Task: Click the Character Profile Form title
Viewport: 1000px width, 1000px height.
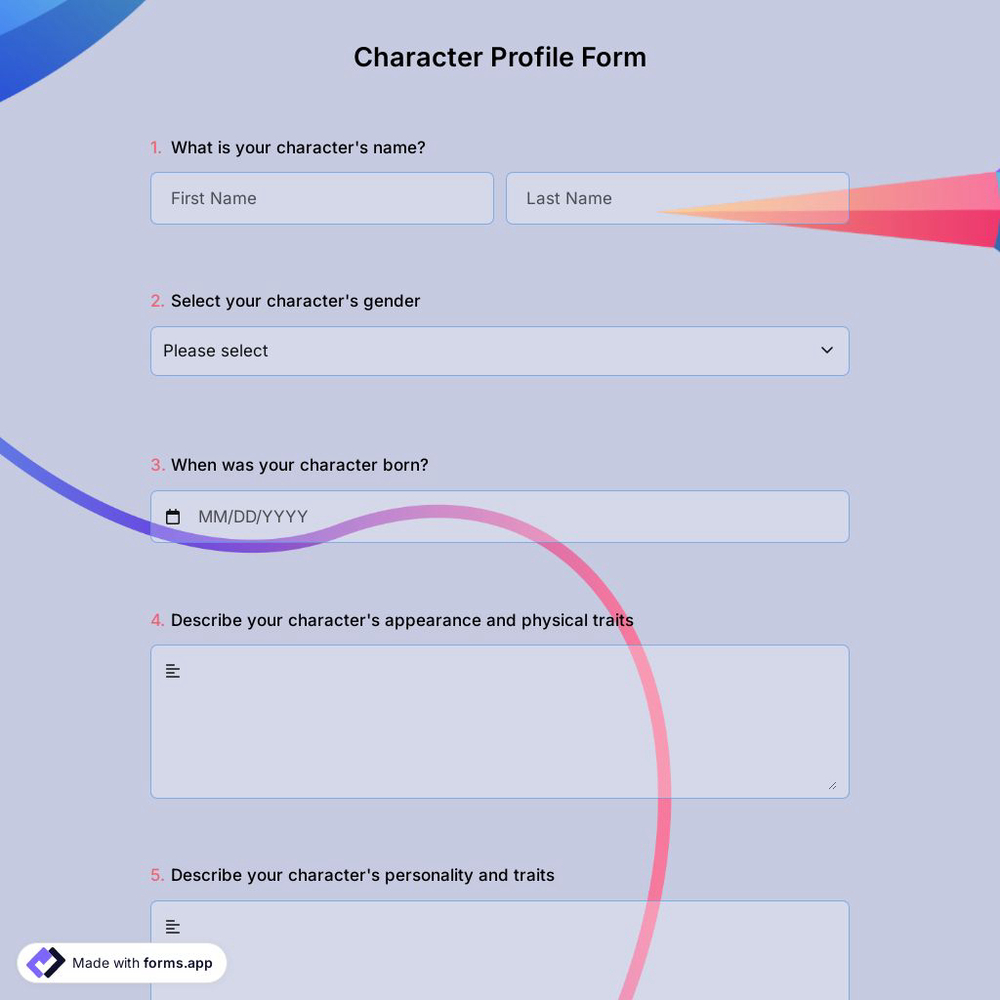Action: [499, 57]
